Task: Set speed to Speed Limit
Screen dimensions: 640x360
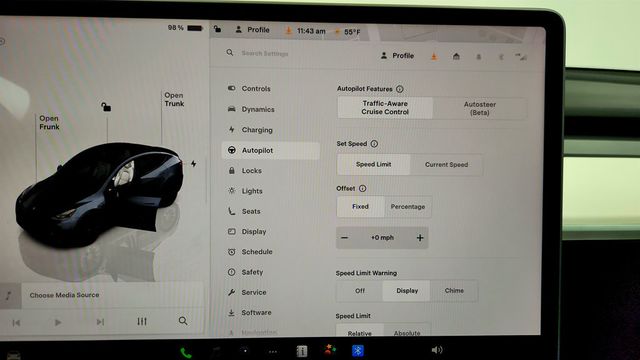Action: [373, 164]
